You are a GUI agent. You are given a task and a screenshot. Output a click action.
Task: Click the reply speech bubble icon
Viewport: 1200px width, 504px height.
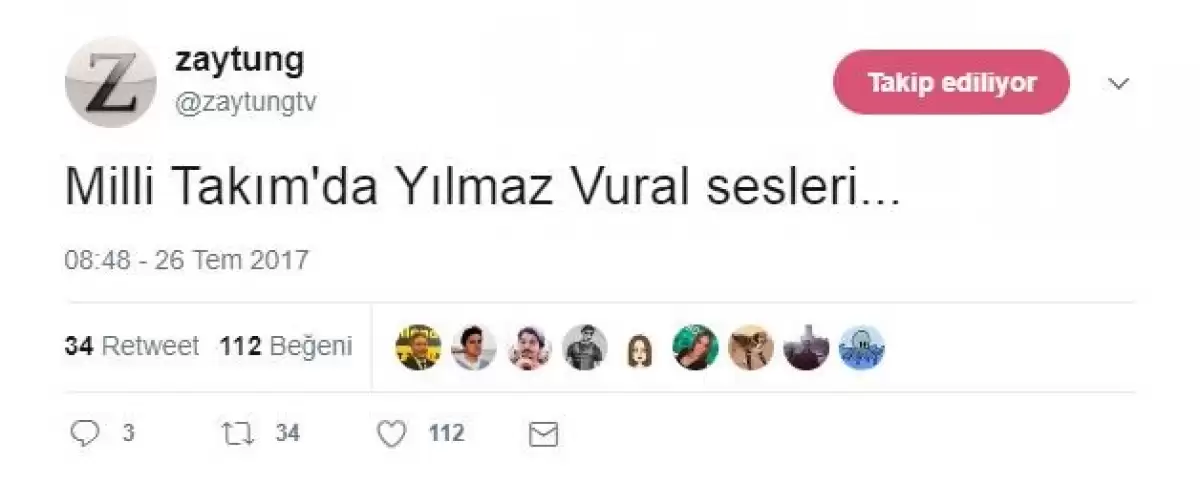click(87, 433)
